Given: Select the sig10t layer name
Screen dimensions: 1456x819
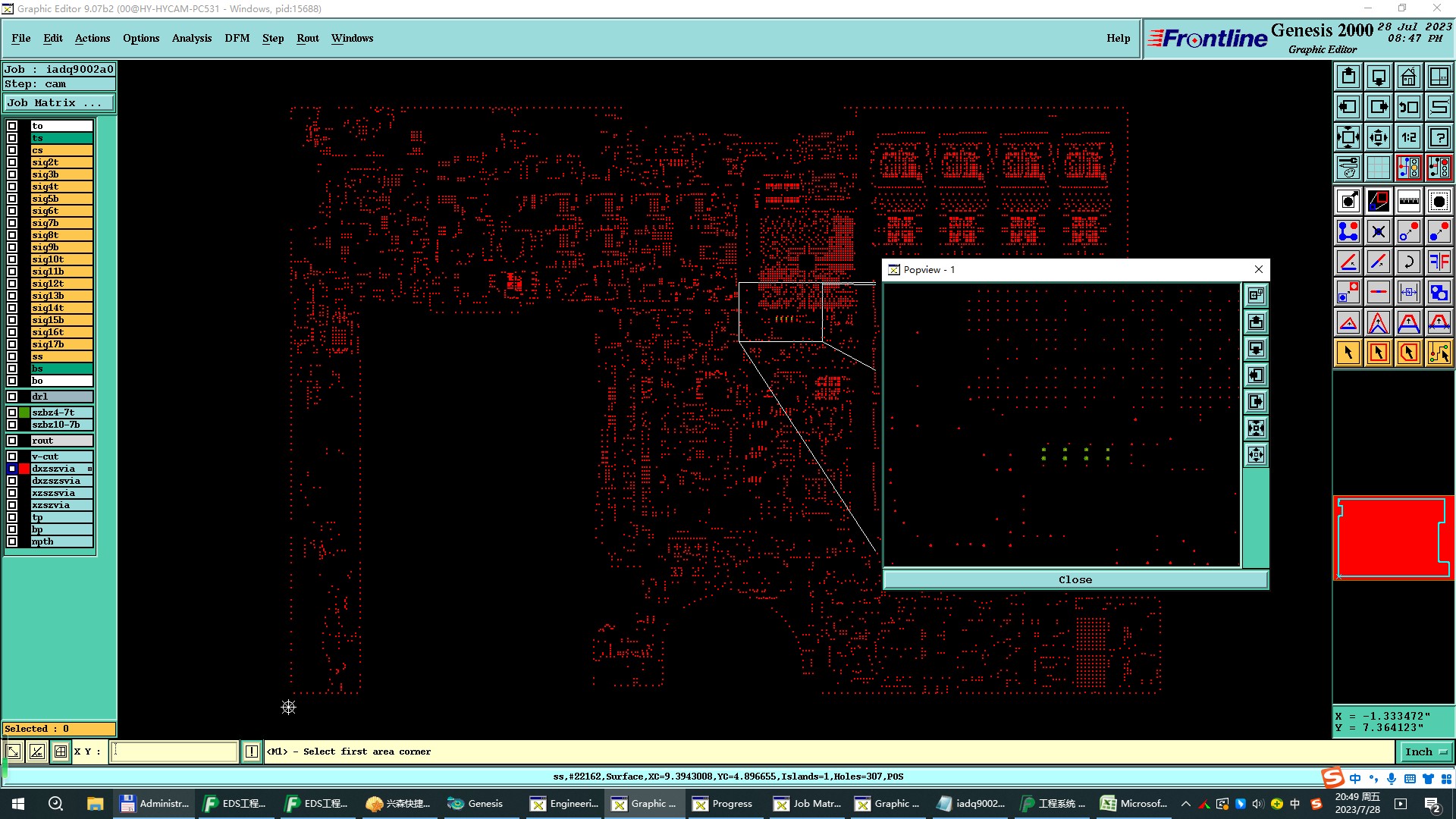Looking at the screenshot, I should [61, 259].
